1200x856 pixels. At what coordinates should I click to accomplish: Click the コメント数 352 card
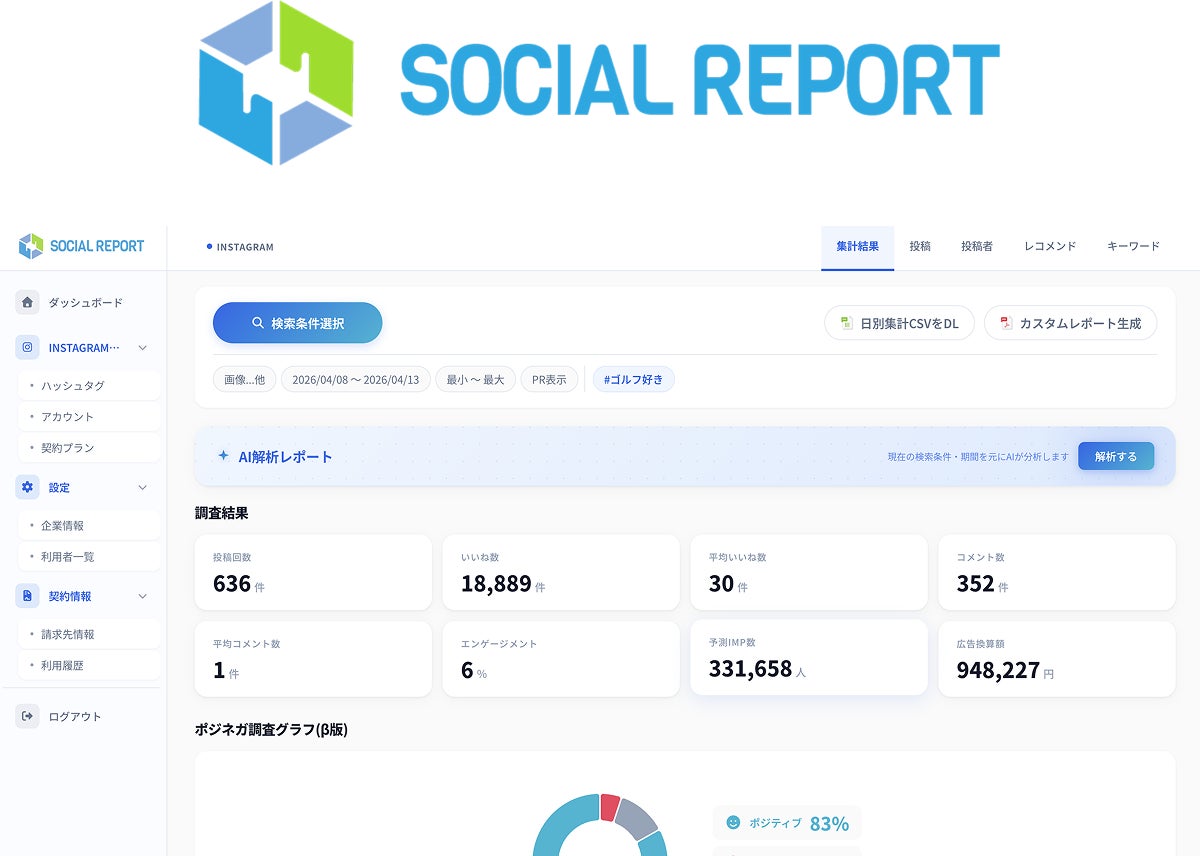(x=1057, y=572)
